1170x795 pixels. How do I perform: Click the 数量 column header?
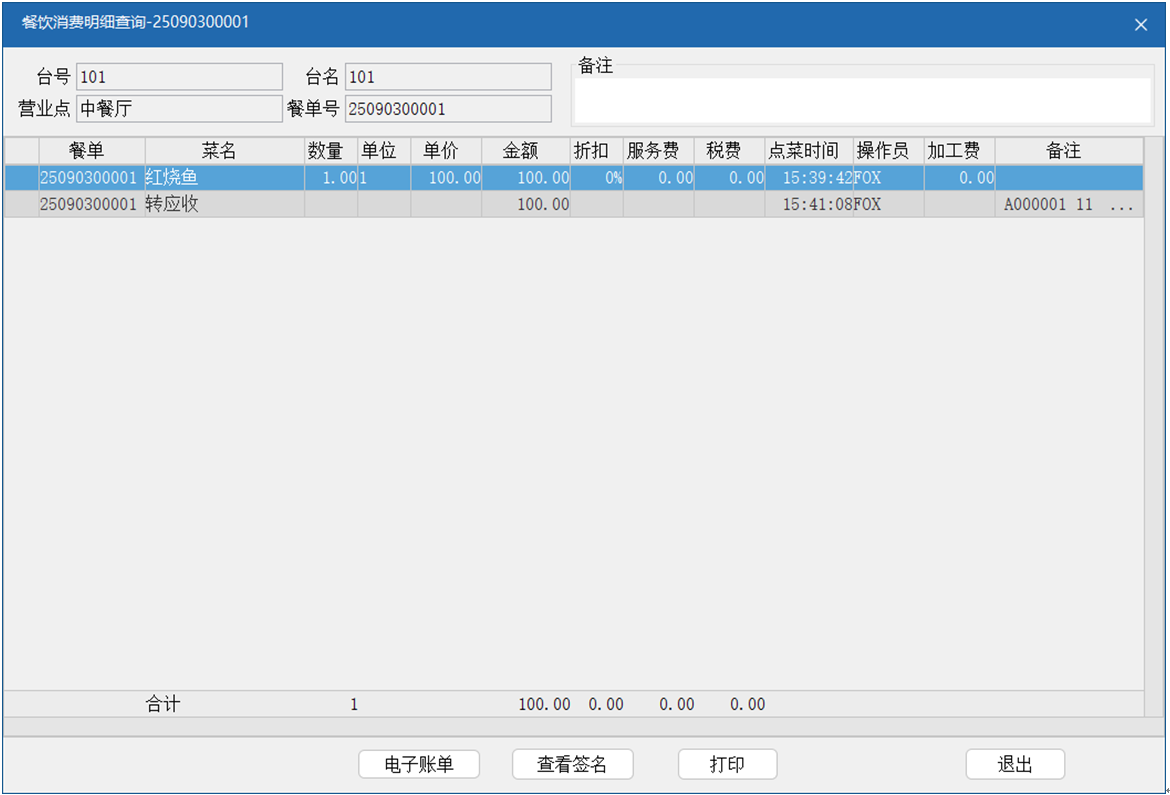(x=325, y=151)
